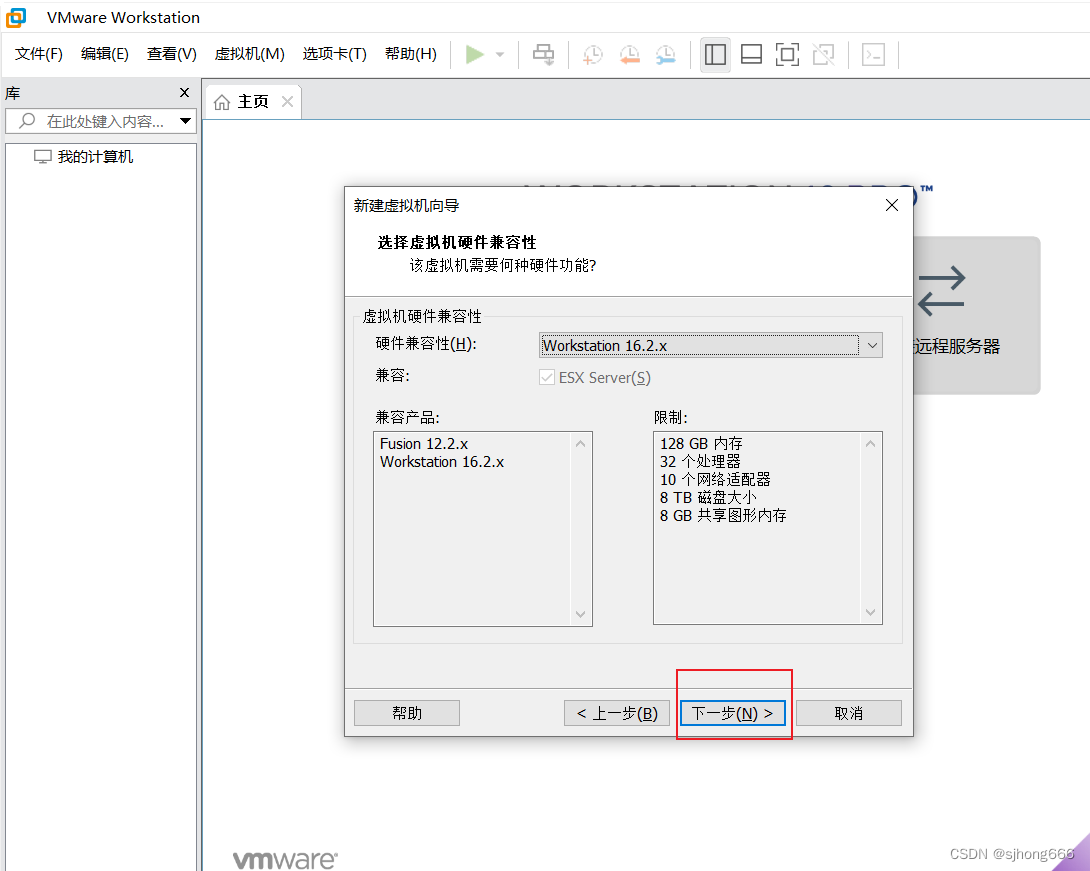Image resolution: width=1090 pixels, height=871 pixels.
Task: Select the 8 GB 共享图形内存 limit entry
Action: (x=723, y=516)
